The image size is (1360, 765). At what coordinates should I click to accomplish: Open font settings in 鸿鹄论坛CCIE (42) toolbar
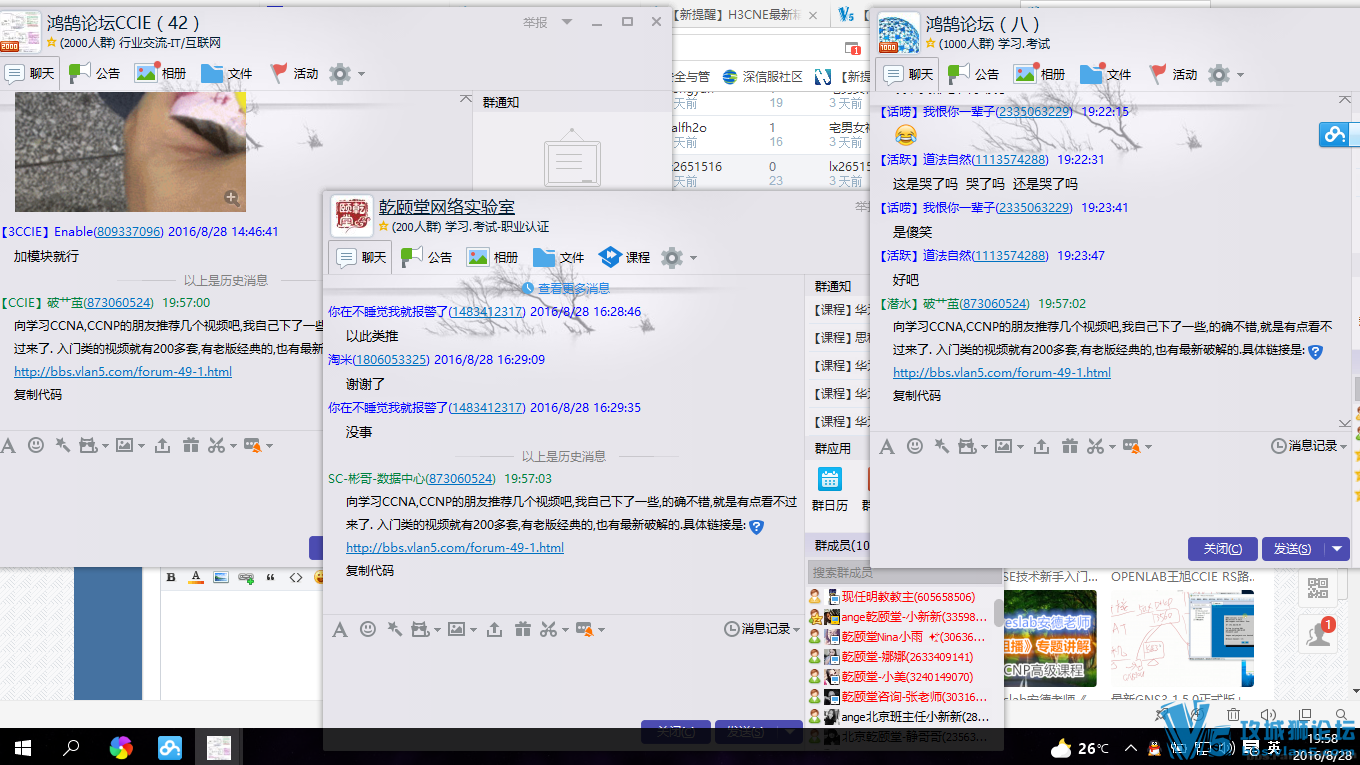[x=8, y=445]
